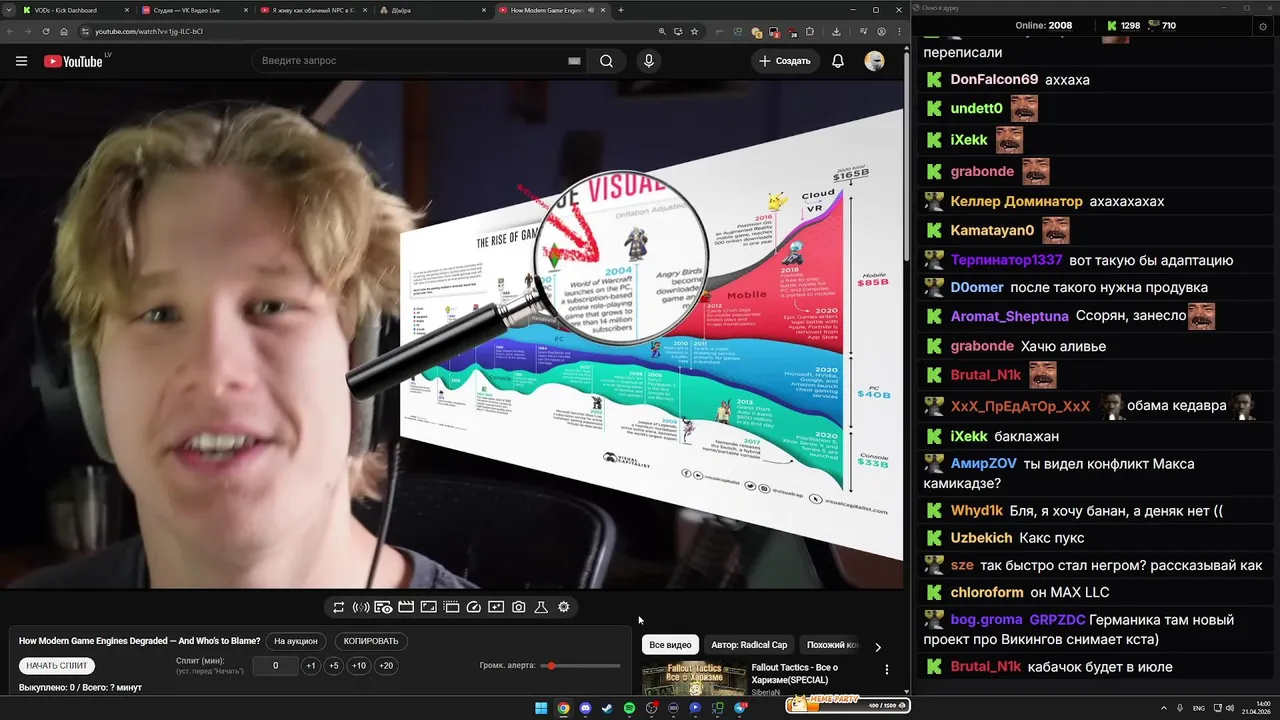1280x720 pixels.
Task: Add +1 minute to the split
Action: tap(311, 666)
